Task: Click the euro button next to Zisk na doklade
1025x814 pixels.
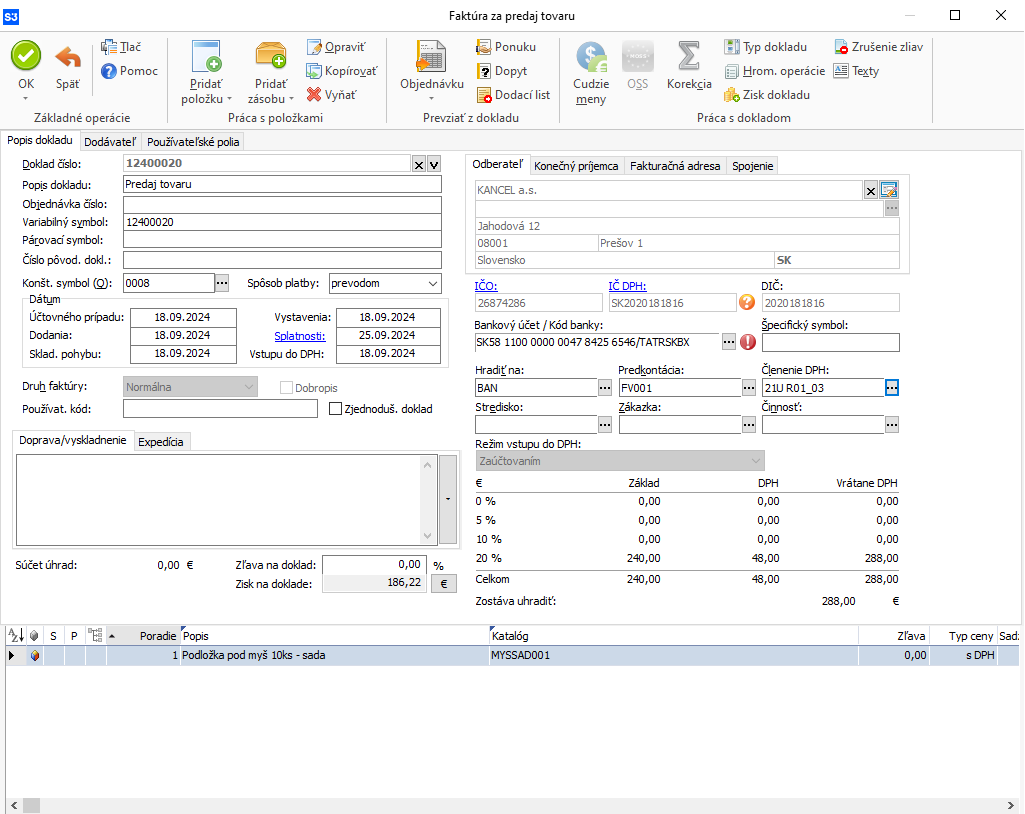Action: pyautogui.click(x=442, y=585)
